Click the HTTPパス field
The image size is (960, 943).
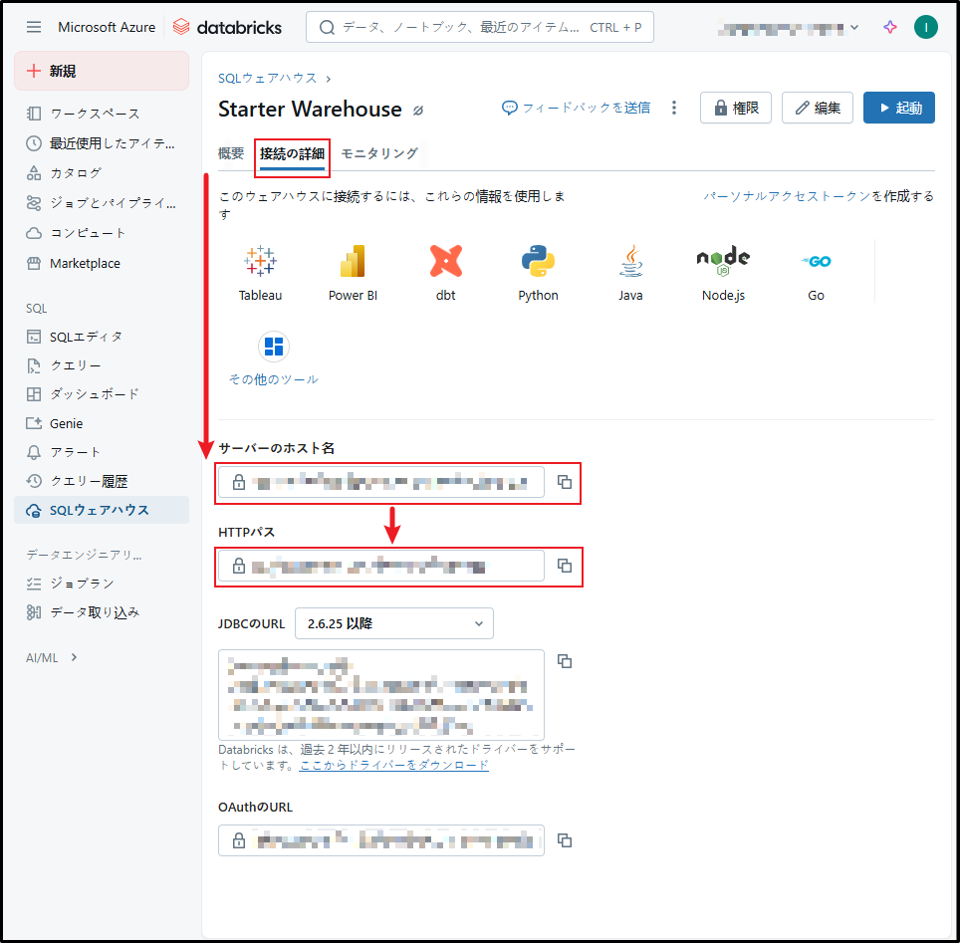(x=381, y=566)
